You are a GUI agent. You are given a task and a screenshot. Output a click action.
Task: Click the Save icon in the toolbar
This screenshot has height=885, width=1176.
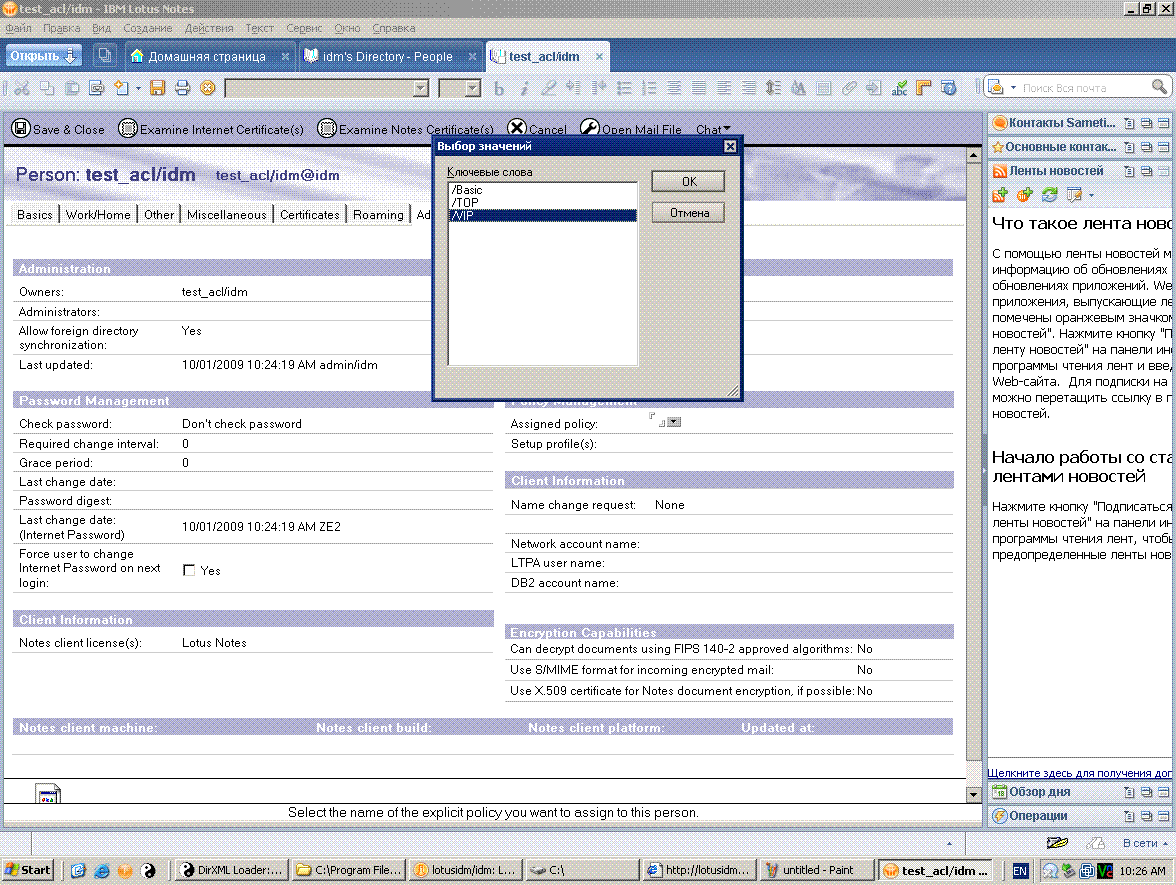pyautogui.click(x=158, y=88)
